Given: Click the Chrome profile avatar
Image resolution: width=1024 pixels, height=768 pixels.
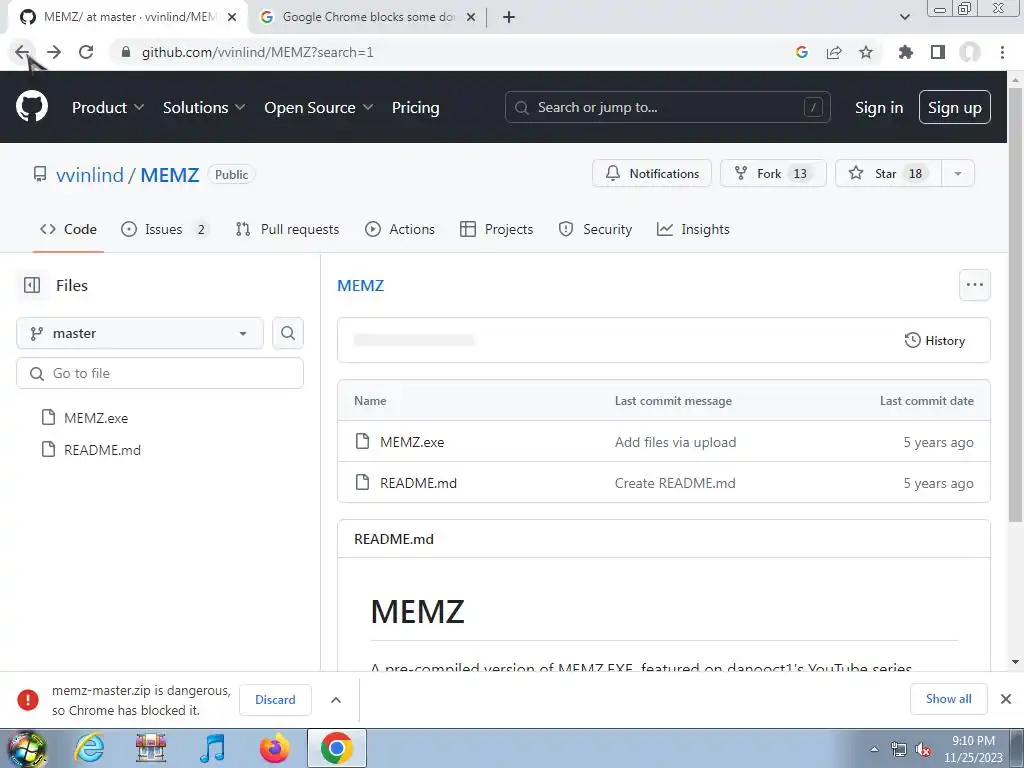Looking at the screenshot, I should [x=970, y=52].
